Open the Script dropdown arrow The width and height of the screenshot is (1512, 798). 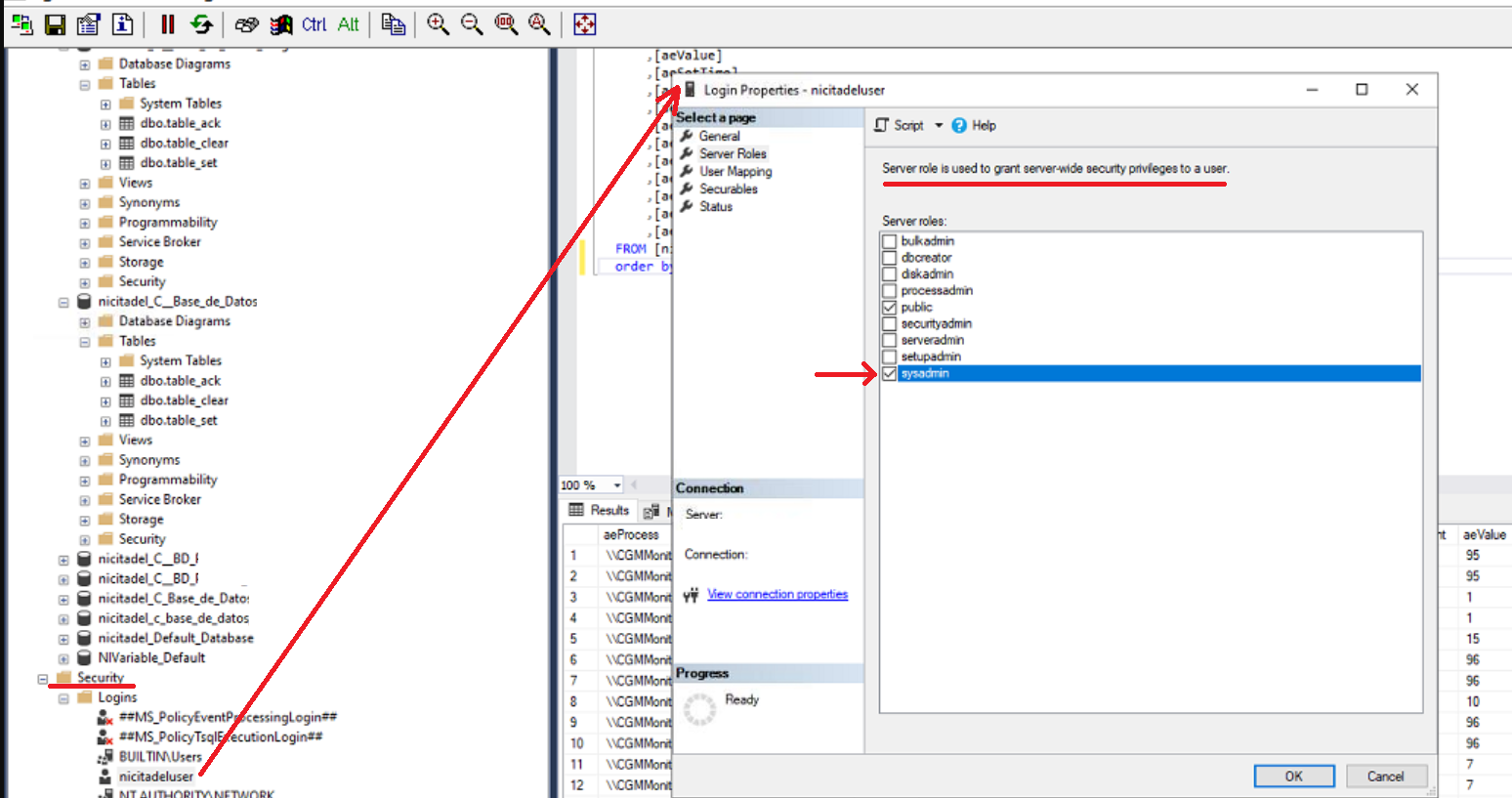939,126
